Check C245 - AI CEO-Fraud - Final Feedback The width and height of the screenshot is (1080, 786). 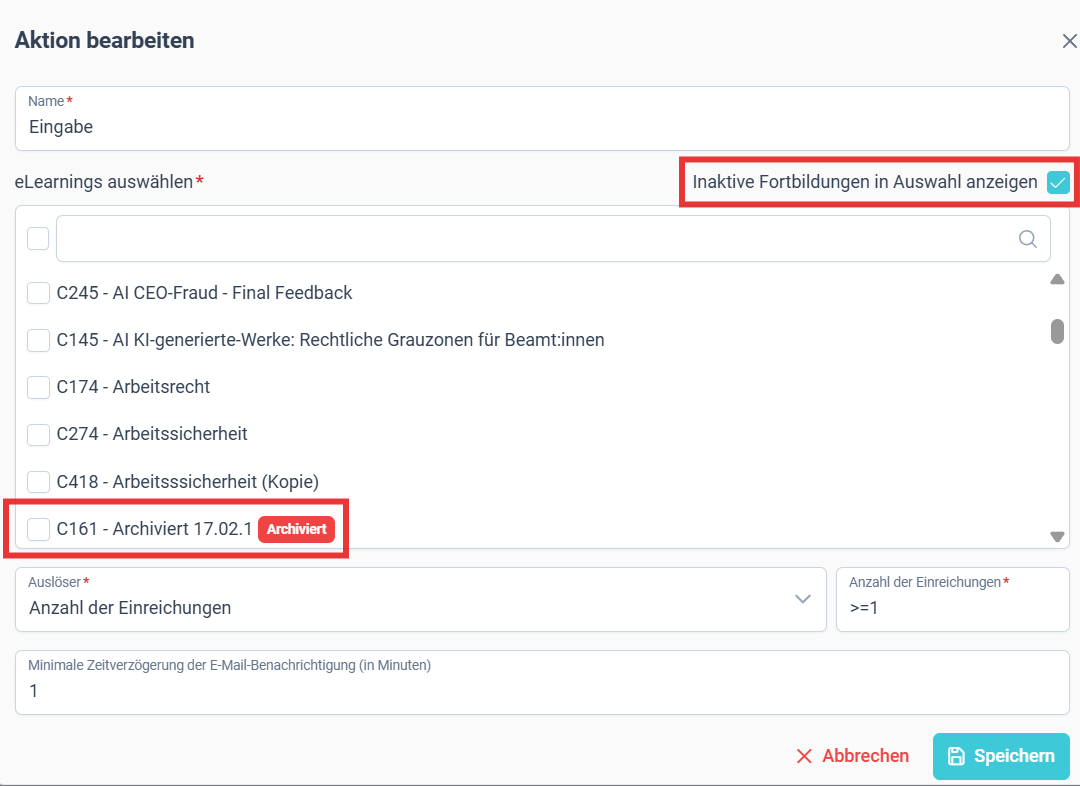38,293
